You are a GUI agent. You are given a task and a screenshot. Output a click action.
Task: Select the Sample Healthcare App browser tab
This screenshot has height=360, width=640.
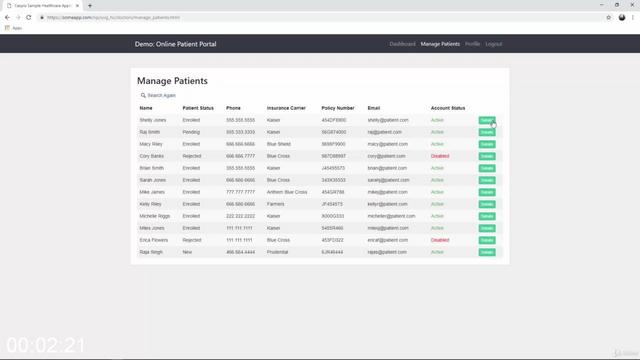coord(43,6)
